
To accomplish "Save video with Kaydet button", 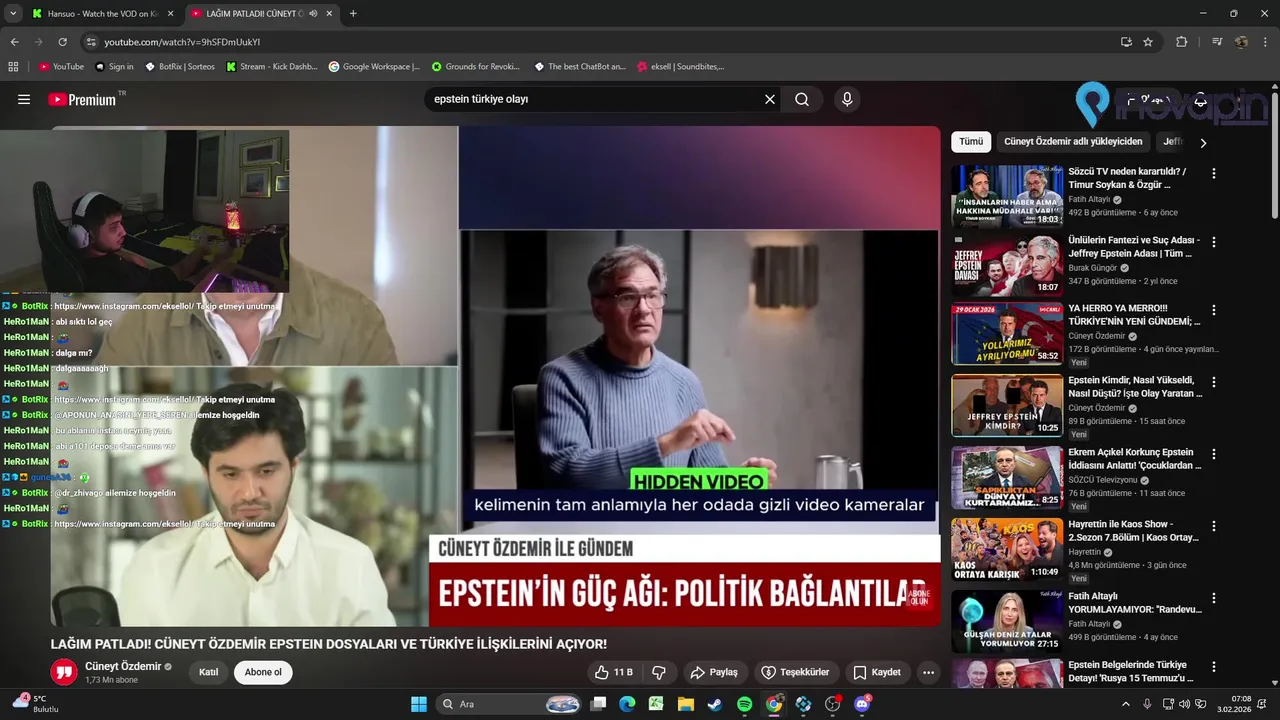I will [877, 672].
